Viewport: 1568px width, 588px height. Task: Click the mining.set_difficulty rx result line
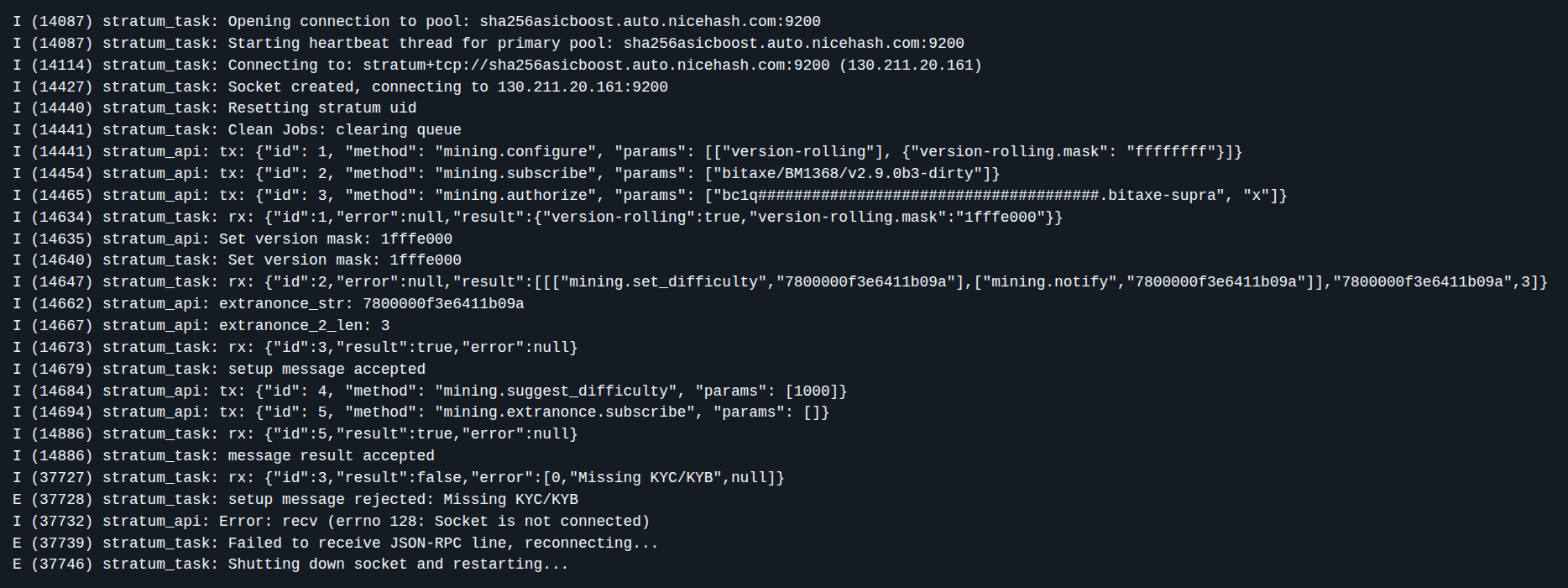[780, 282]
